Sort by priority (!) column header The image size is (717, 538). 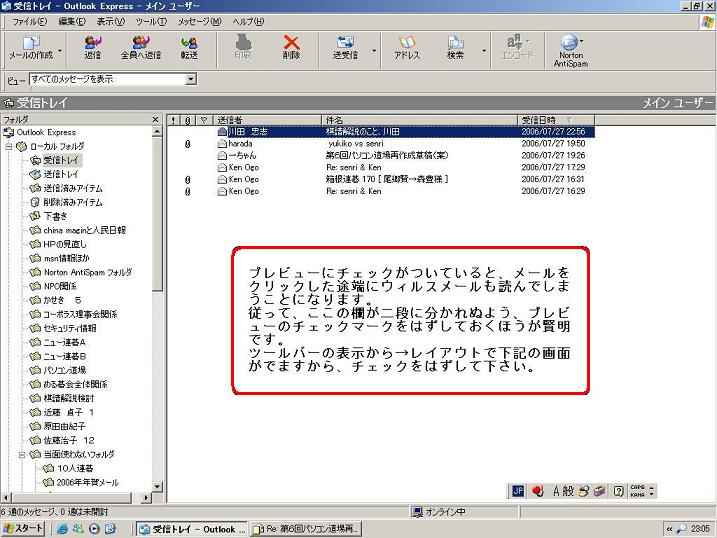pos(173,120)
